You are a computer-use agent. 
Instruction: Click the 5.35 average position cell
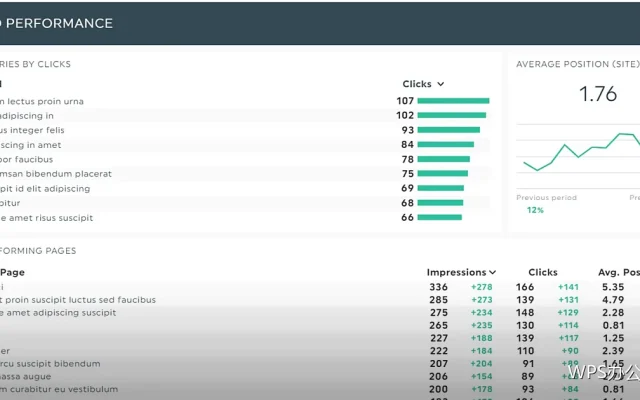coord(613,287)
